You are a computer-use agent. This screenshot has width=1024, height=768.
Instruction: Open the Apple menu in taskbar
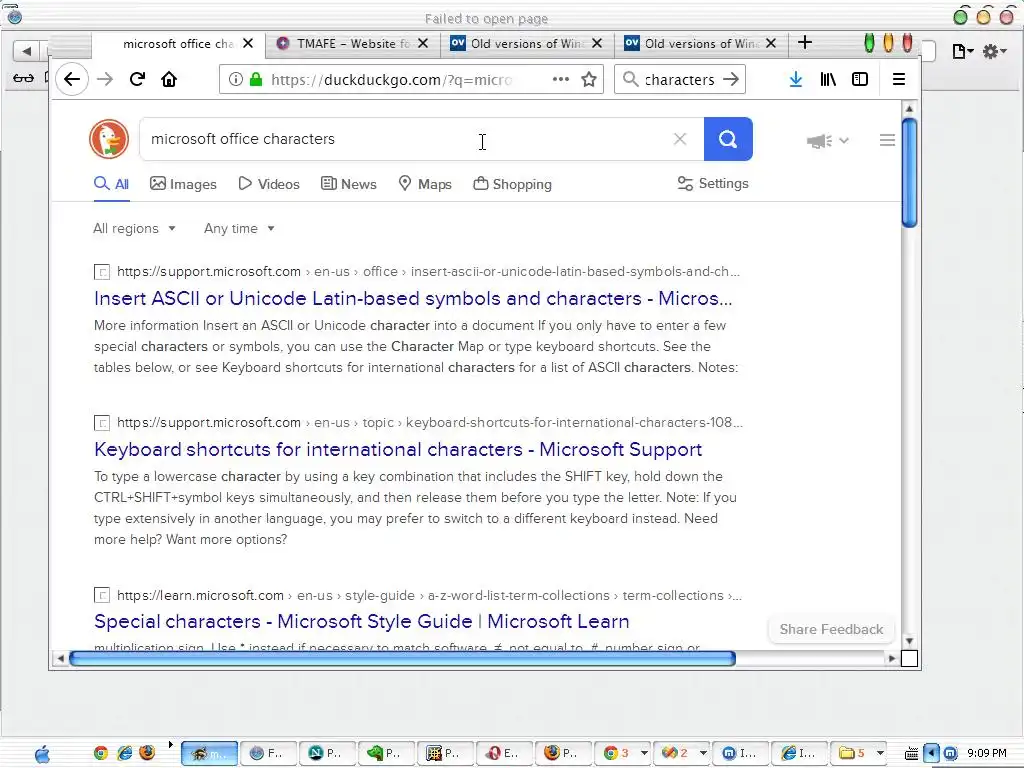42,754
